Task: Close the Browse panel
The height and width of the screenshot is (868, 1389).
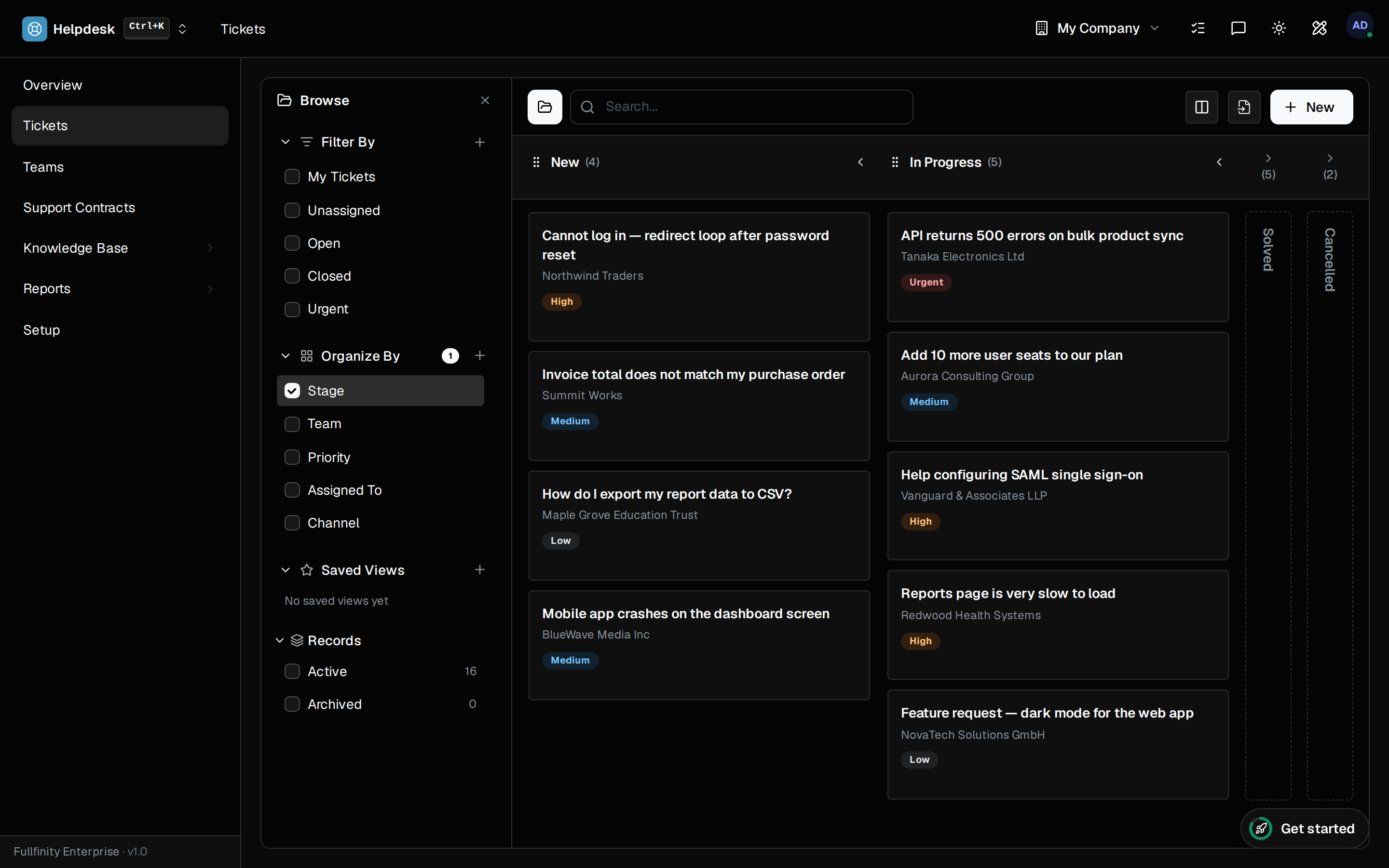Action: [x=485, y=100]
